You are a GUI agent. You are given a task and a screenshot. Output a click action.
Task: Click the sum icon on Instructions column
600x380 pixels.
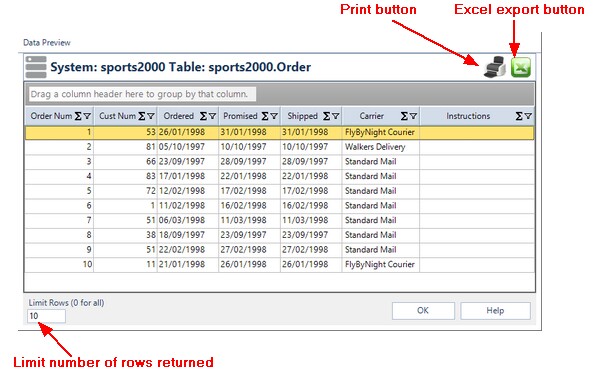click(519, 116)
